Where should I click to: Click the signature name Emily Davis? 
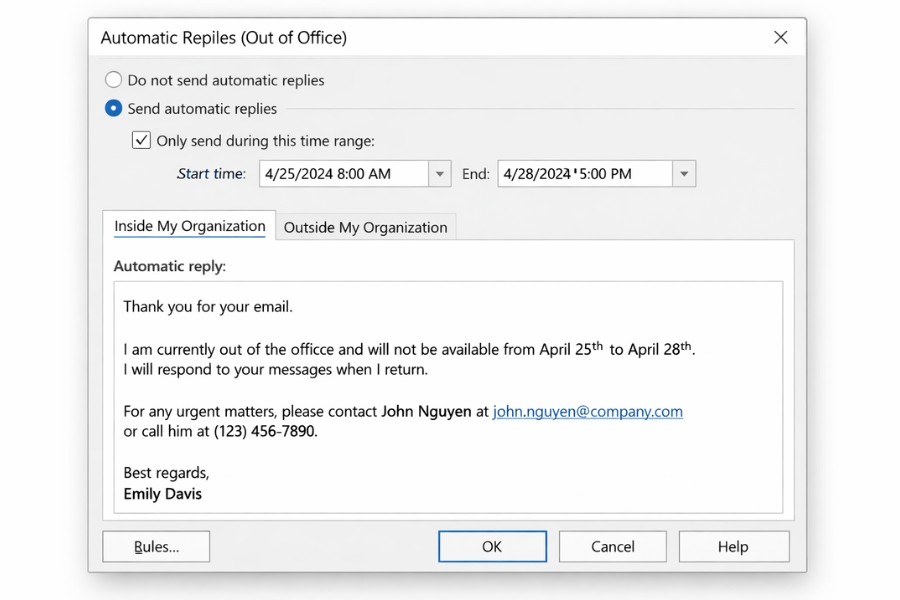162,493
